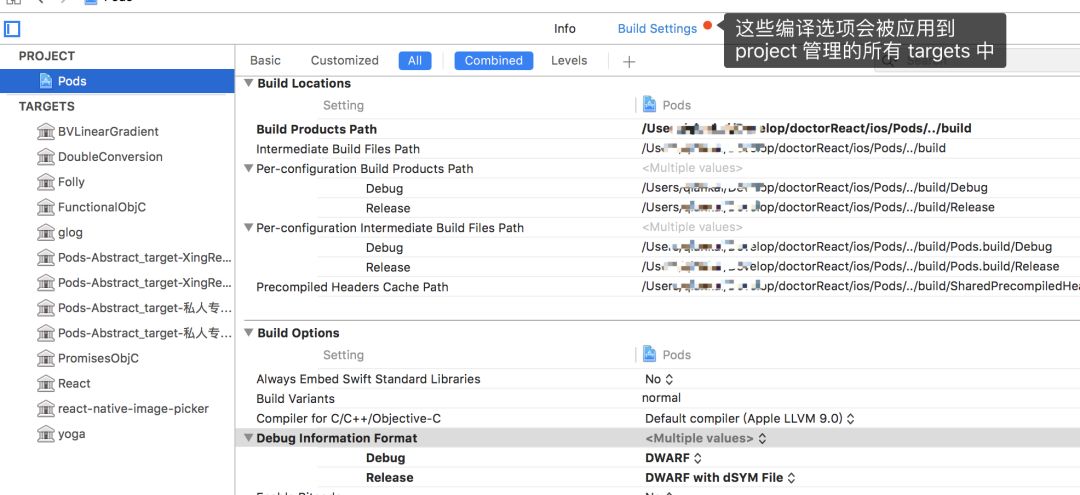Collapse the Build Locations section

[x=248, y=83]
